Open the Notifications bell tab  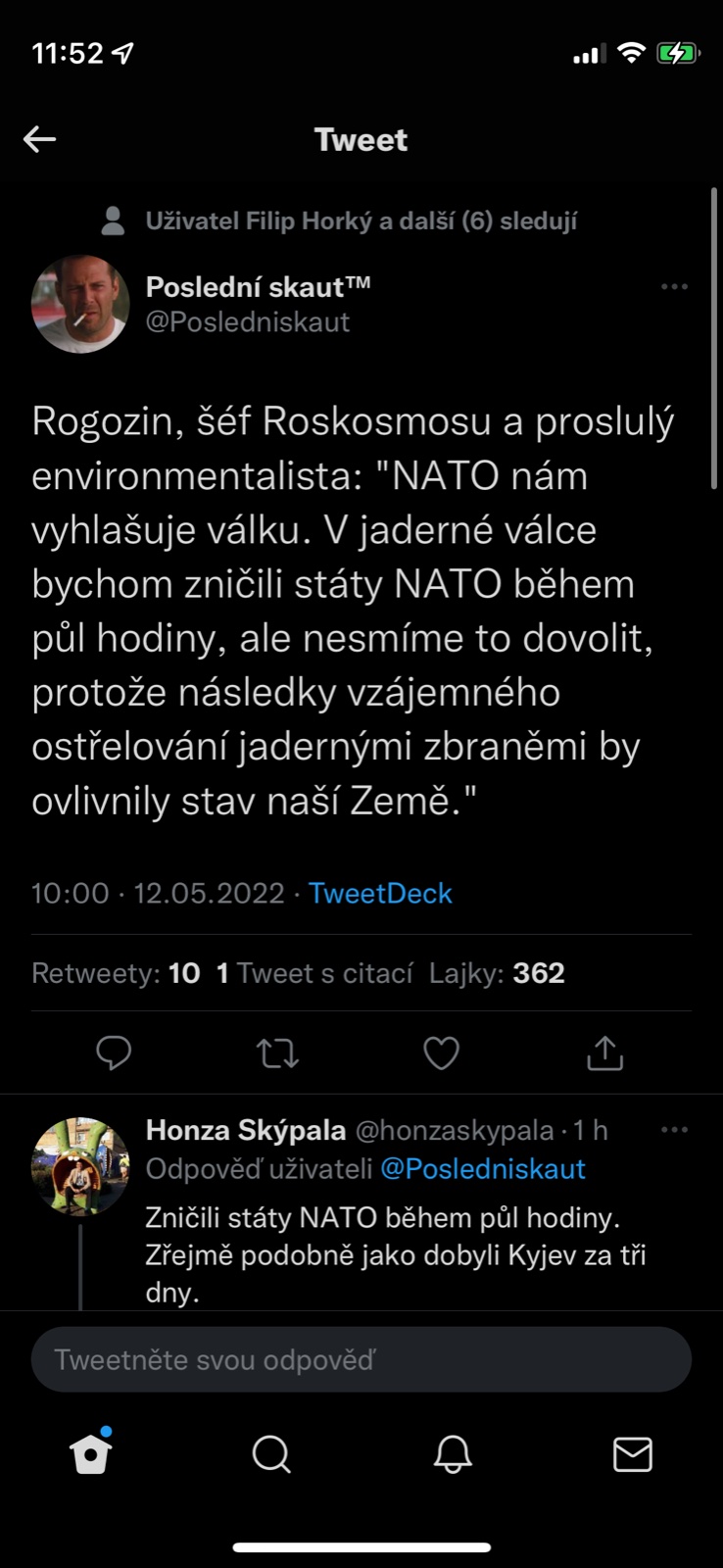click(453, 1454)
